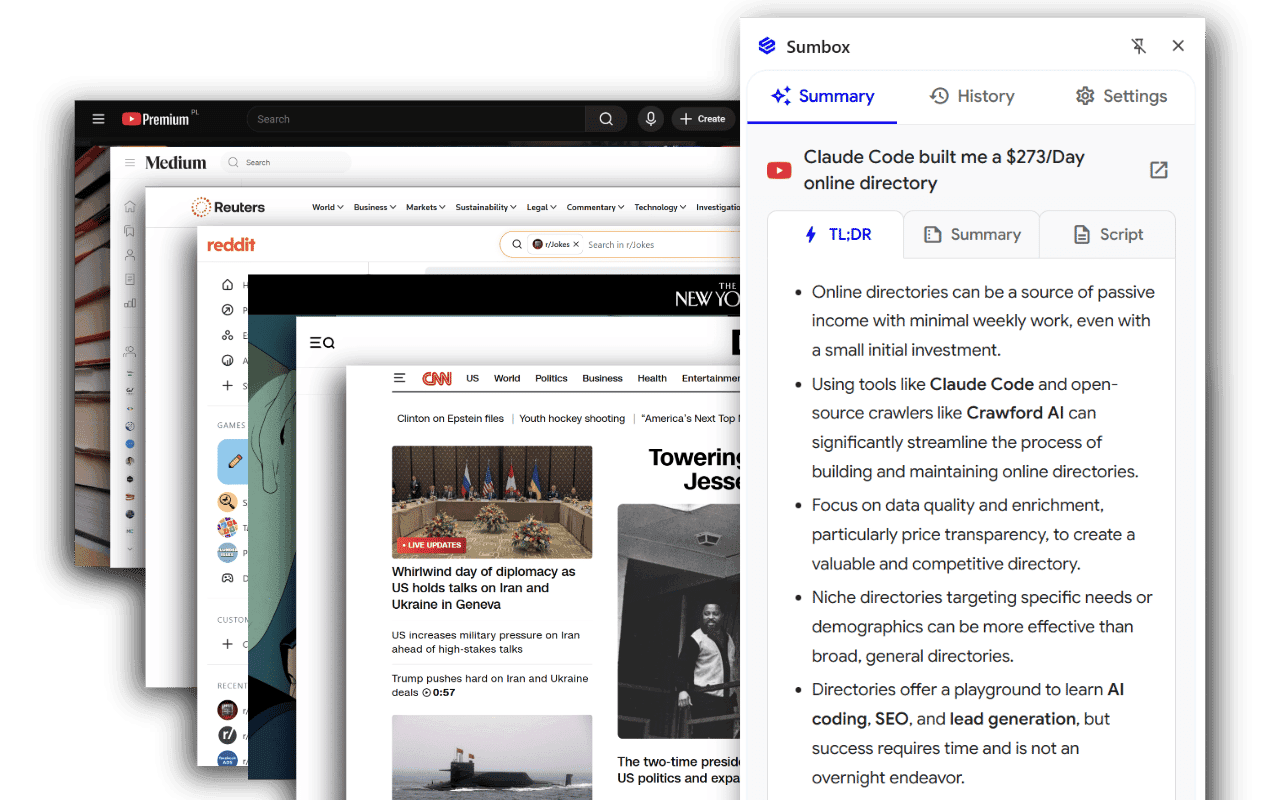Image resolution: width=1280 pixels, height=800 pixels.
Task: Focus the YouTube search field
Action: [x=416, y=119]
